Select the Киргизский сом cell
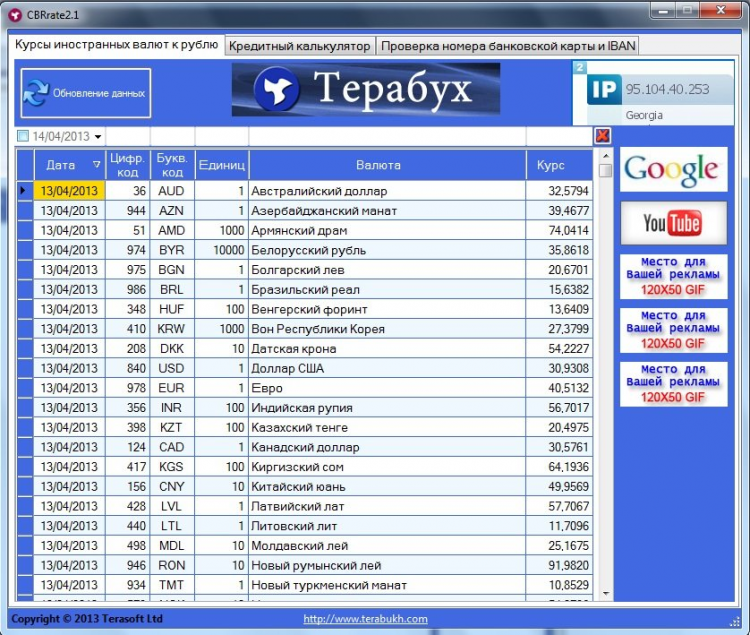Image resolution: width=750 pixels, height=635 pixels. tap(387, 467)
